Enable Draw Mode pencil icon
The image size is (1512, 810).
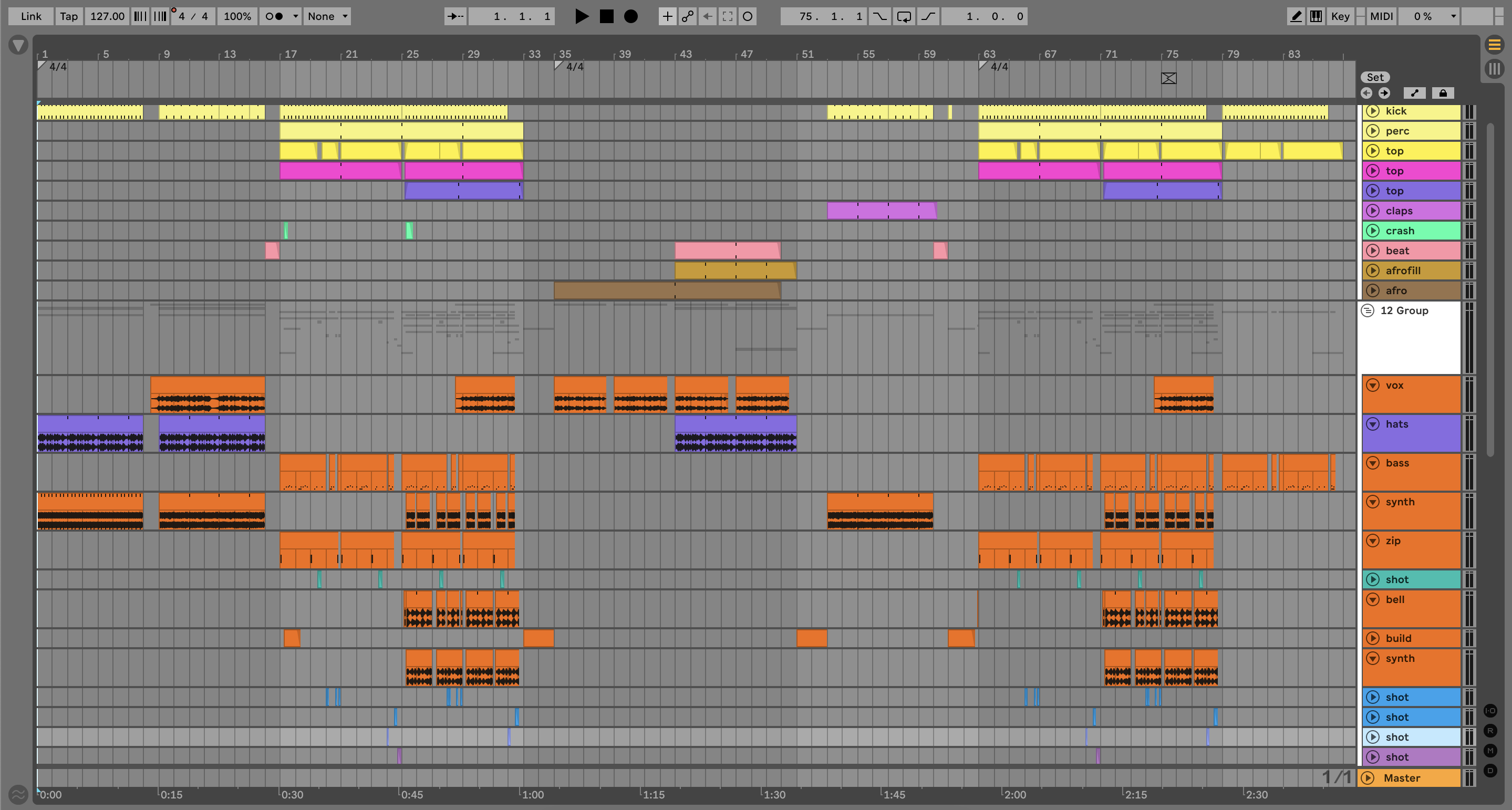point(1296,16)
